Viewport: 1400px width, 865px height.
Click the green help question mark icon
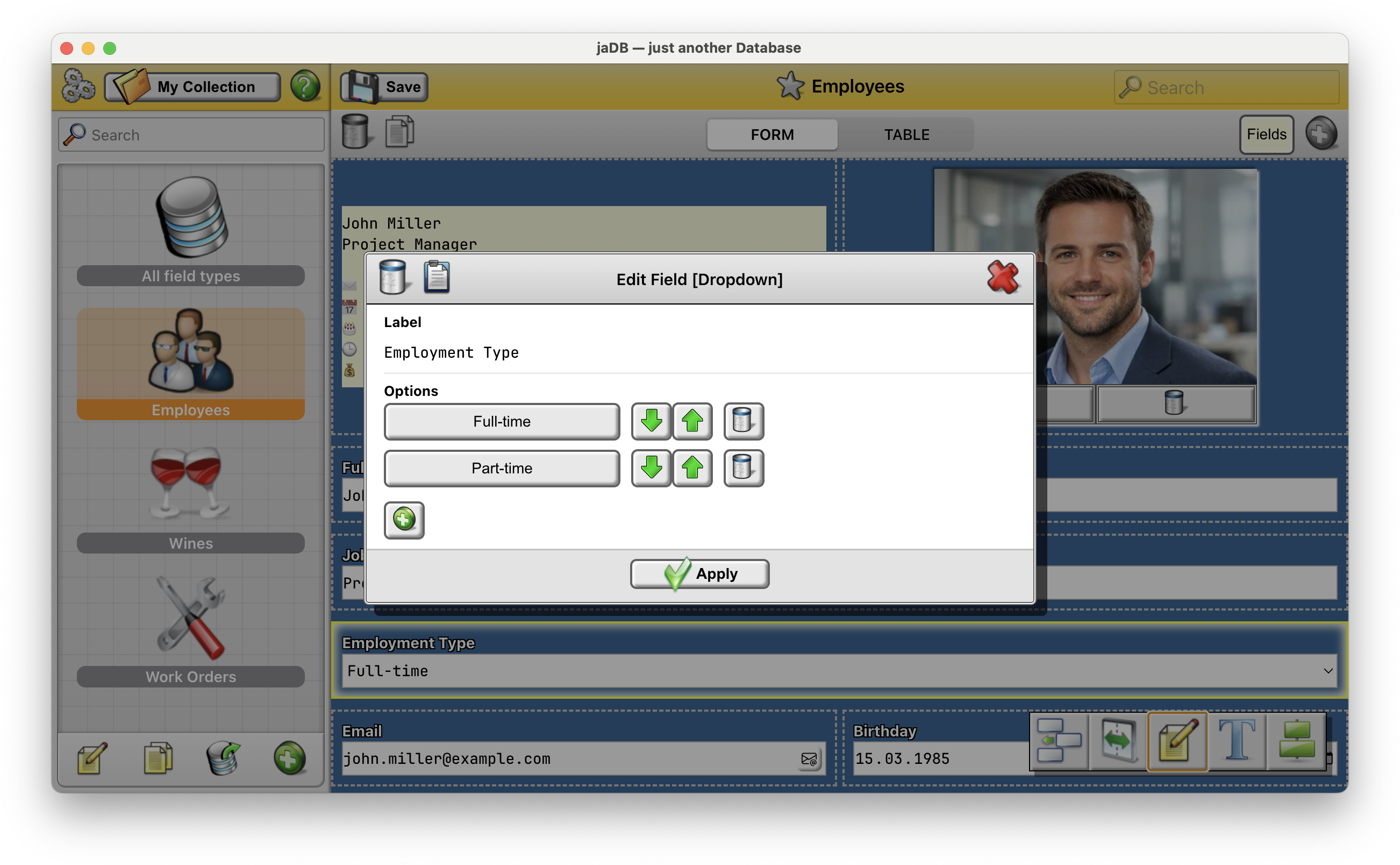point(305,87)
